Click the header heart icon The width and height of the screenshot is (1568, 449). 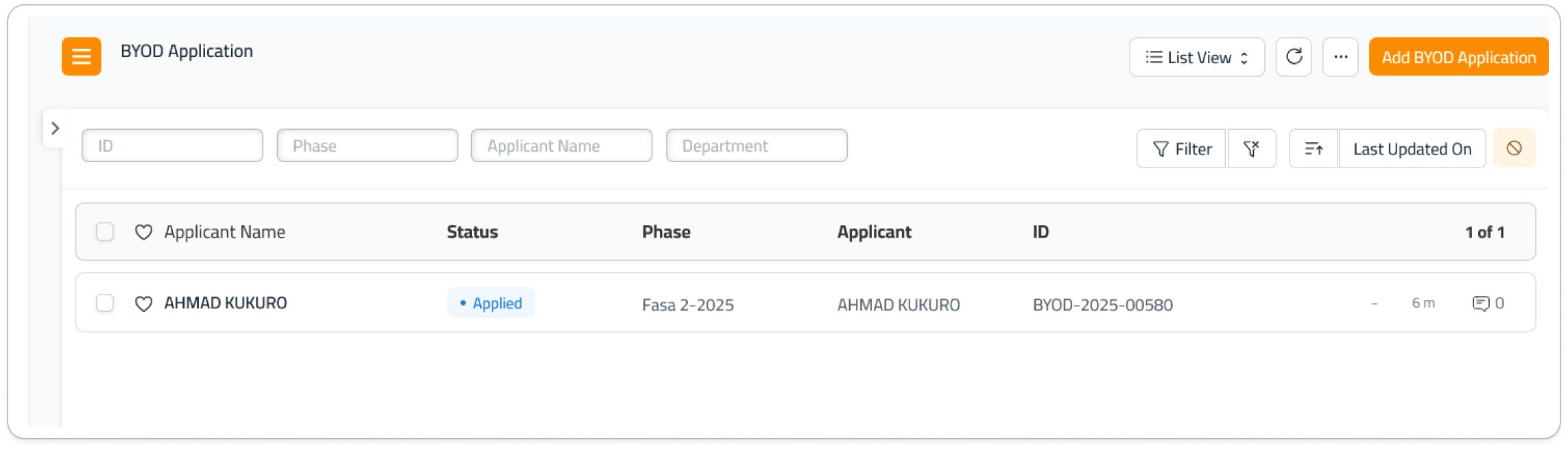click(x=143, y=232)
